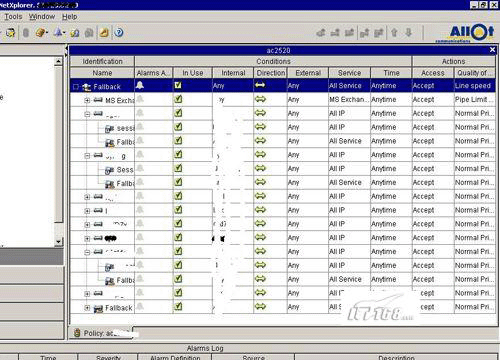Click the alarm bell in sessi row
500x360 pixels.
click(x=140, y=127)
